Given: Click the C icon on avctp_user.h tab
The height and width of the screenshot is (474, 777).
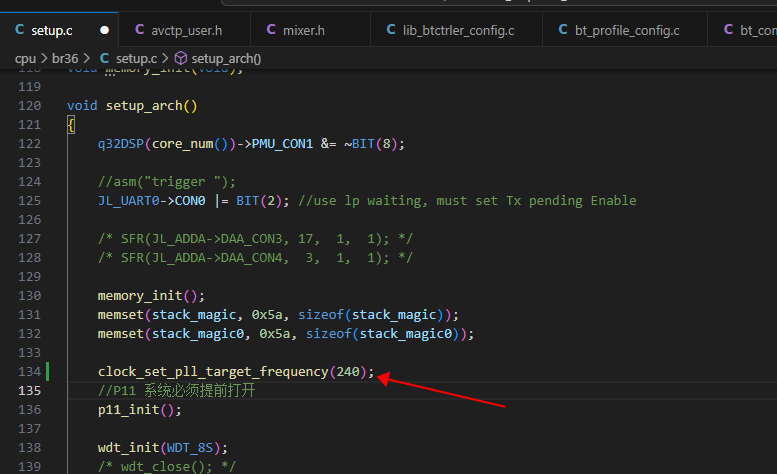Looking at the screenshot, I should [139, 30].
